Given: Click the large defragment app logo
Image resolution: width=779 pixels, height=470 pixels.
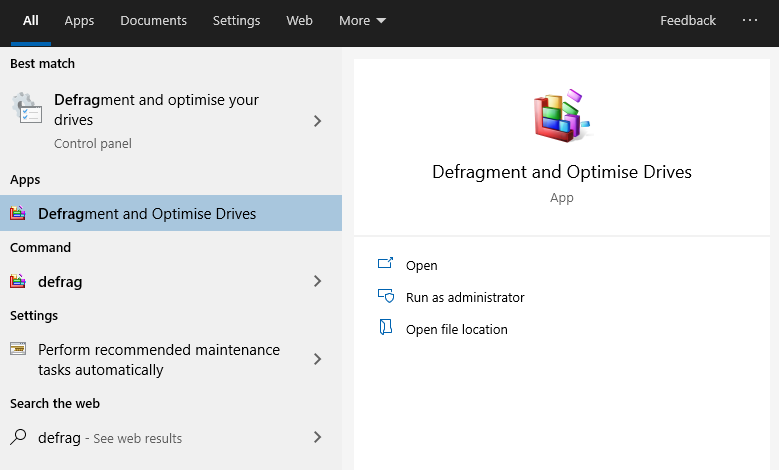Looking at the screenshot, I should 562,116.
